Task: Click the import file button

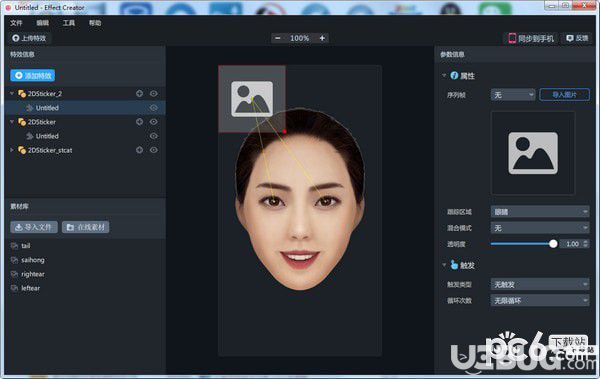Action: pos(34,227)
